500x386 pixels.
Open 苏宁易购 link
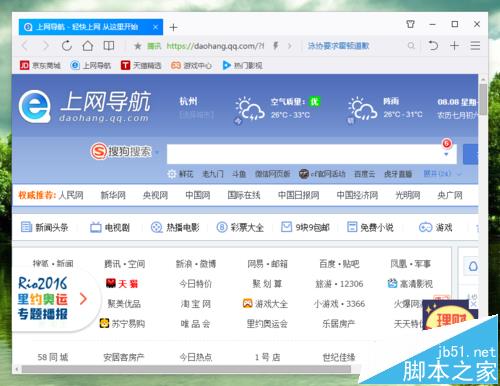click(122, 323)
